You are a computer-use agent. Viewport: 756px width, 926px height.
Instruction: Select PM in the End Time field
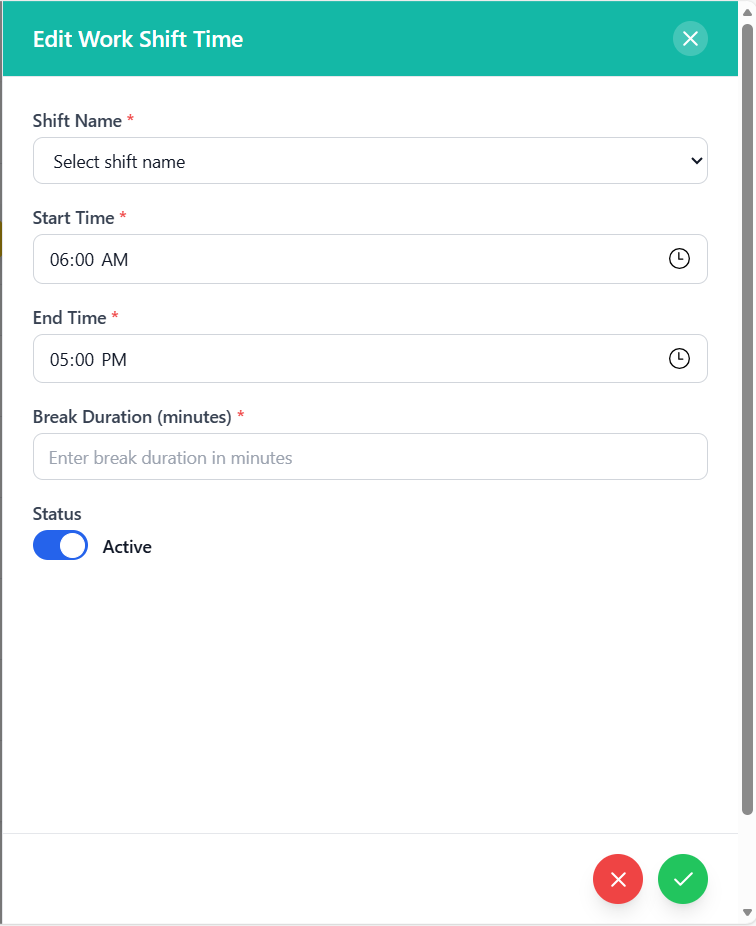click(114, 359)
